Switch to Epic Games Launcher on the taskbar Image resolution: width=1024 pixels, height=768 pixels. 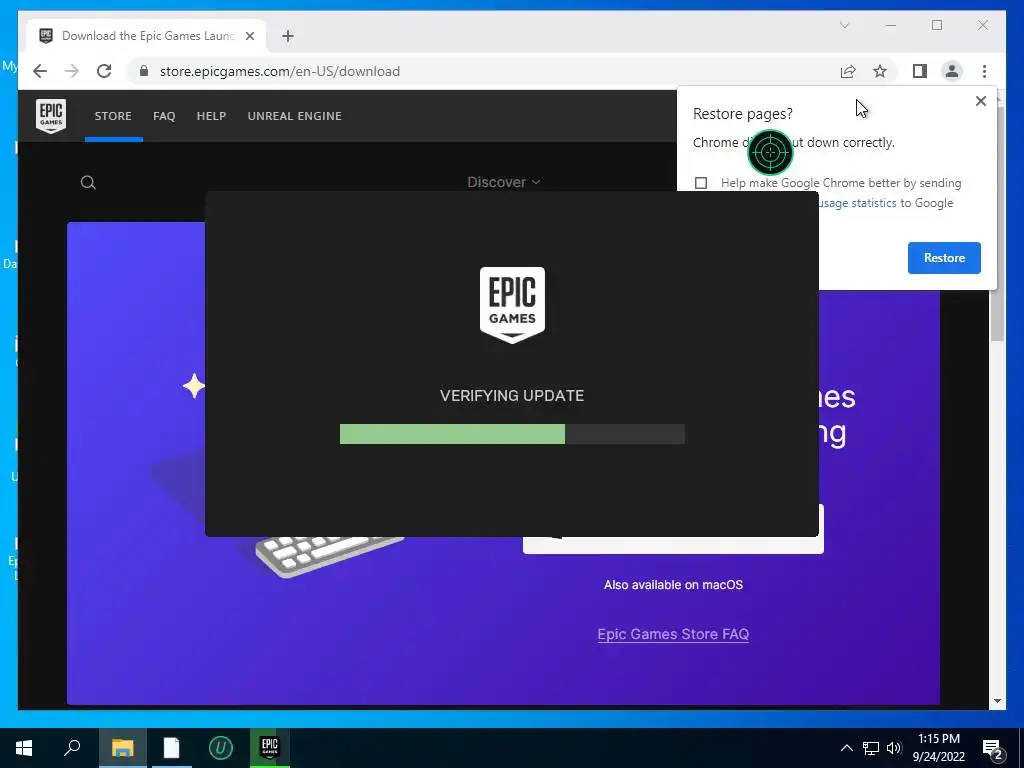270,748
